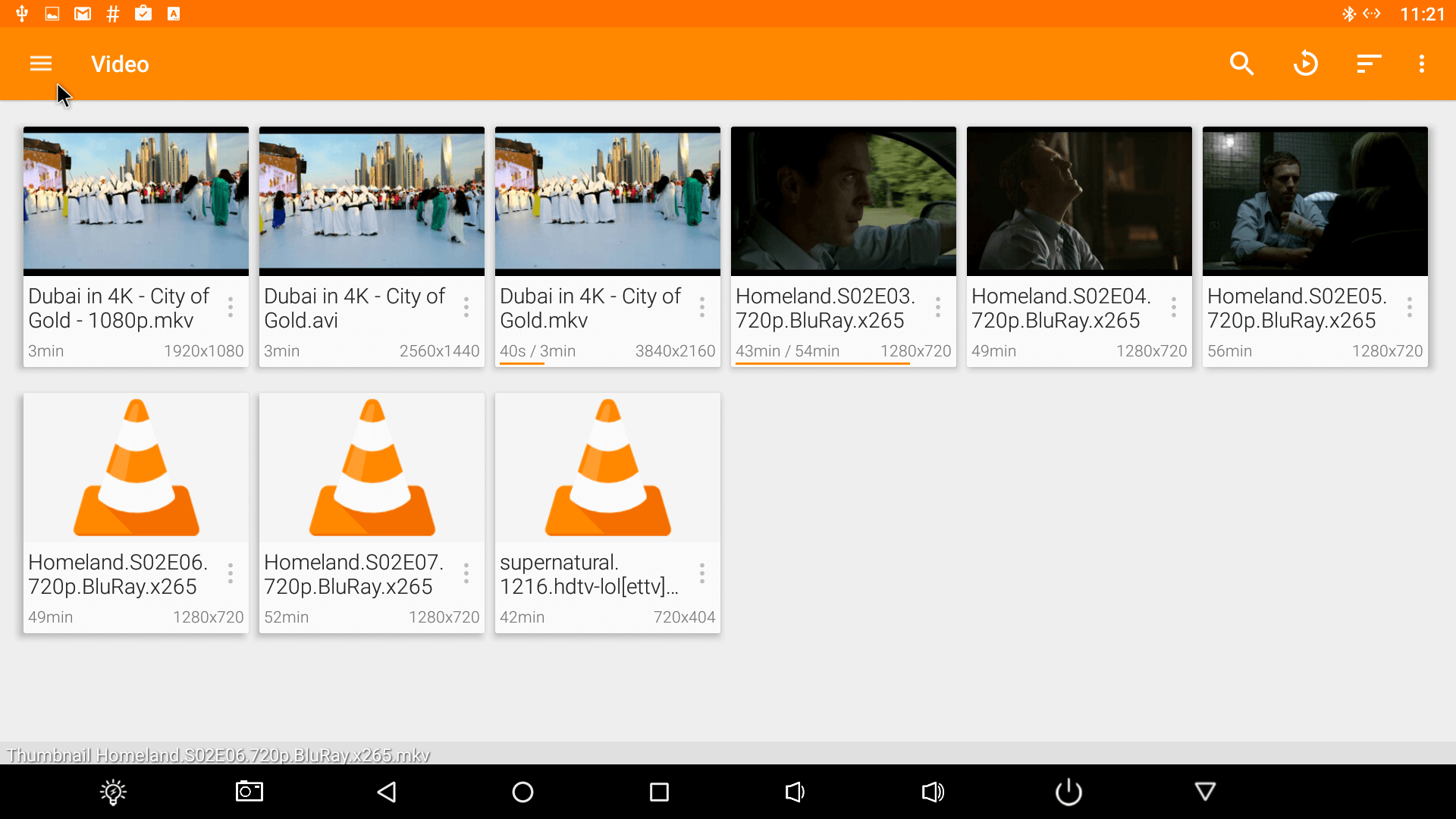This screenshot has width=1456, height=819.
Task: Play Dubai in 4K City of Gold.avi thumbnail
Action: click(x=372, y=201)
